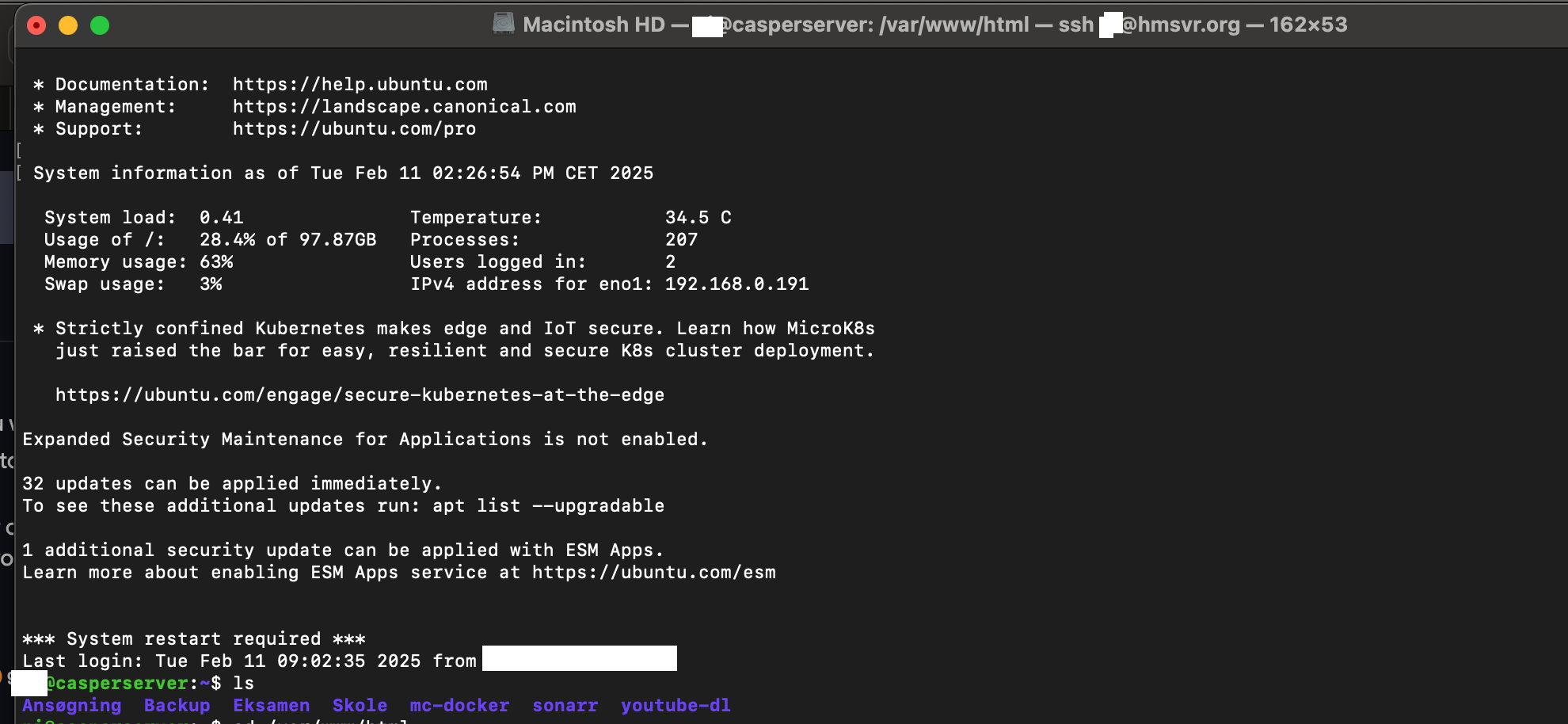Viewport: 1568px width, 724px height.
Task: Click the Ansøgning directory name
Action: point(72,705)
